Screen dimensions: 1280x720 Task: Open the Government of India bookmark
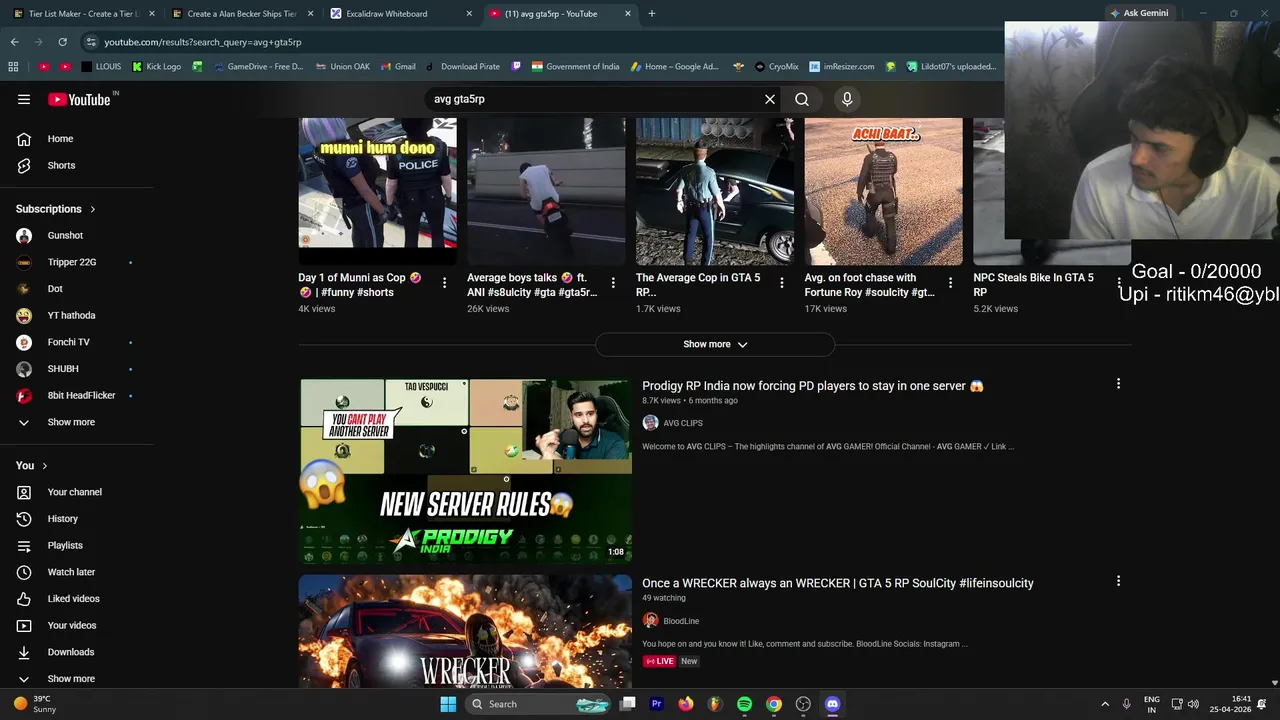(575, 67)
